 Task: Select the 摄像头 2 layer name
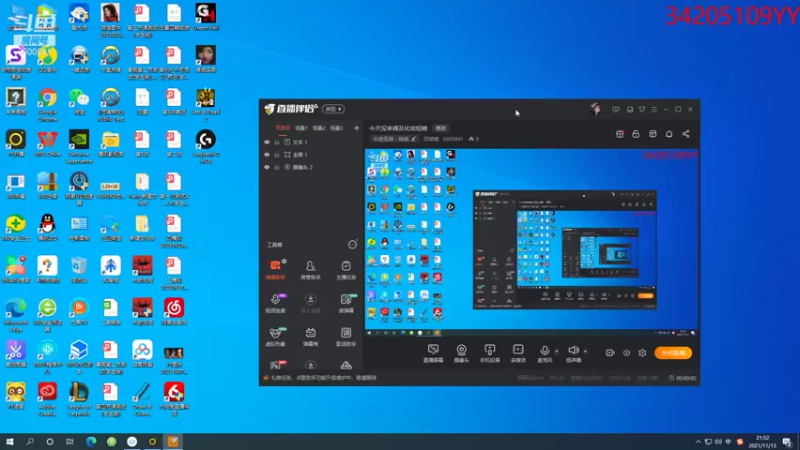click(x=303, y=167)
